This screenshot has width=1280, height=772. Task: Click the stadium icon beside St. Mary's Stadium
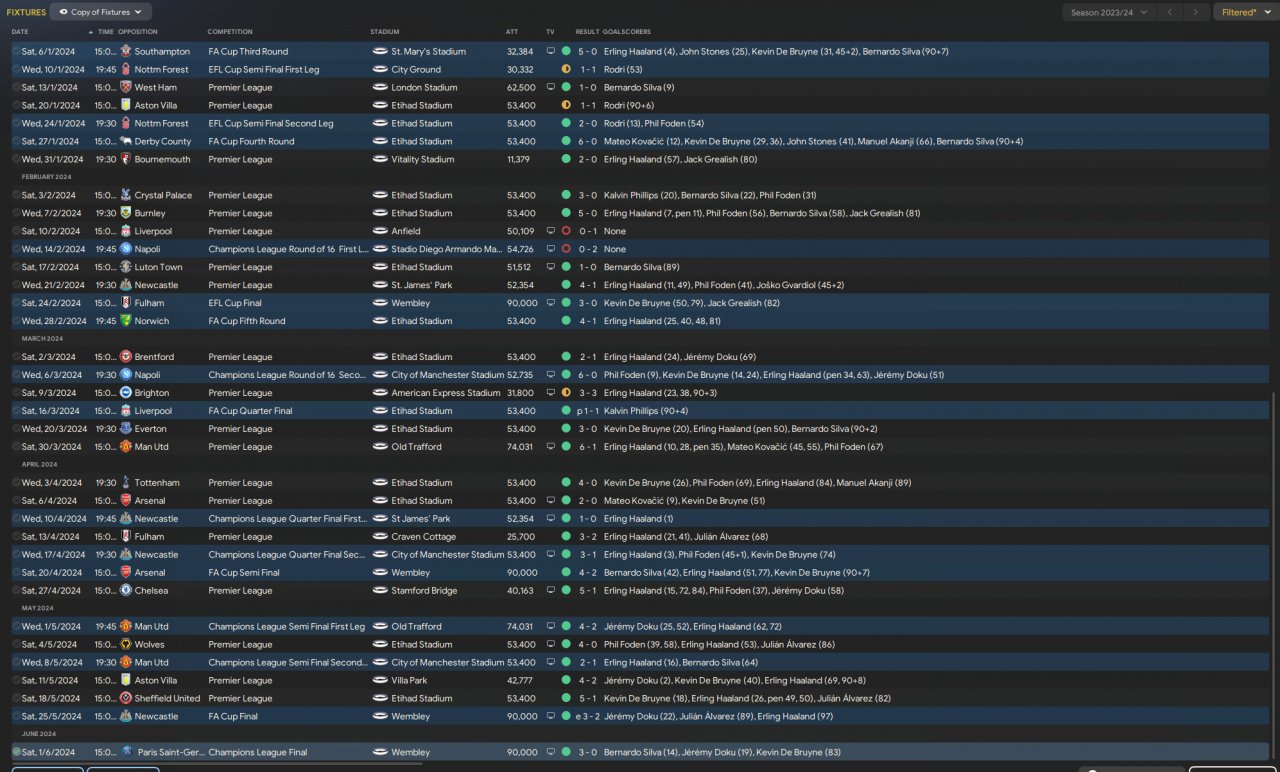pyautogui.click(x=380, y=51)
